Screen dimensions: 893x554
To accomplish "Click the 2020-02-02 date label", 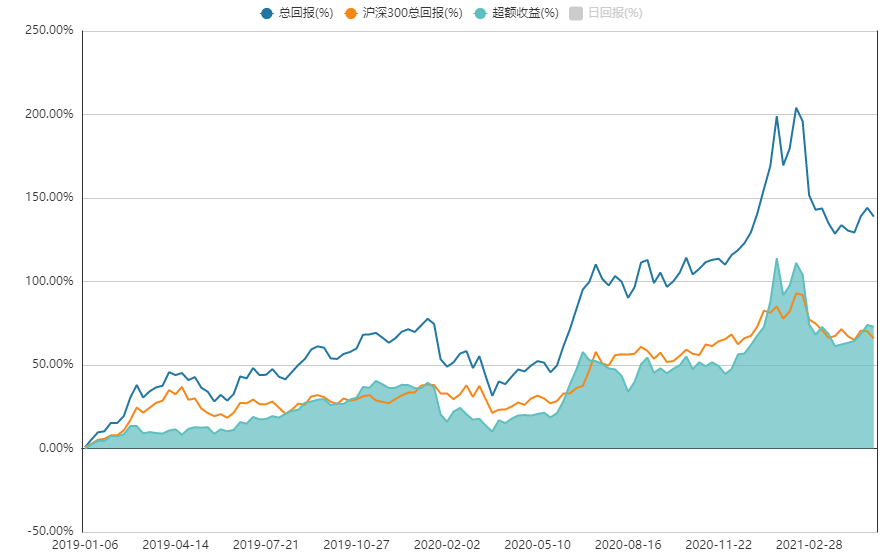I will point(447,545).
